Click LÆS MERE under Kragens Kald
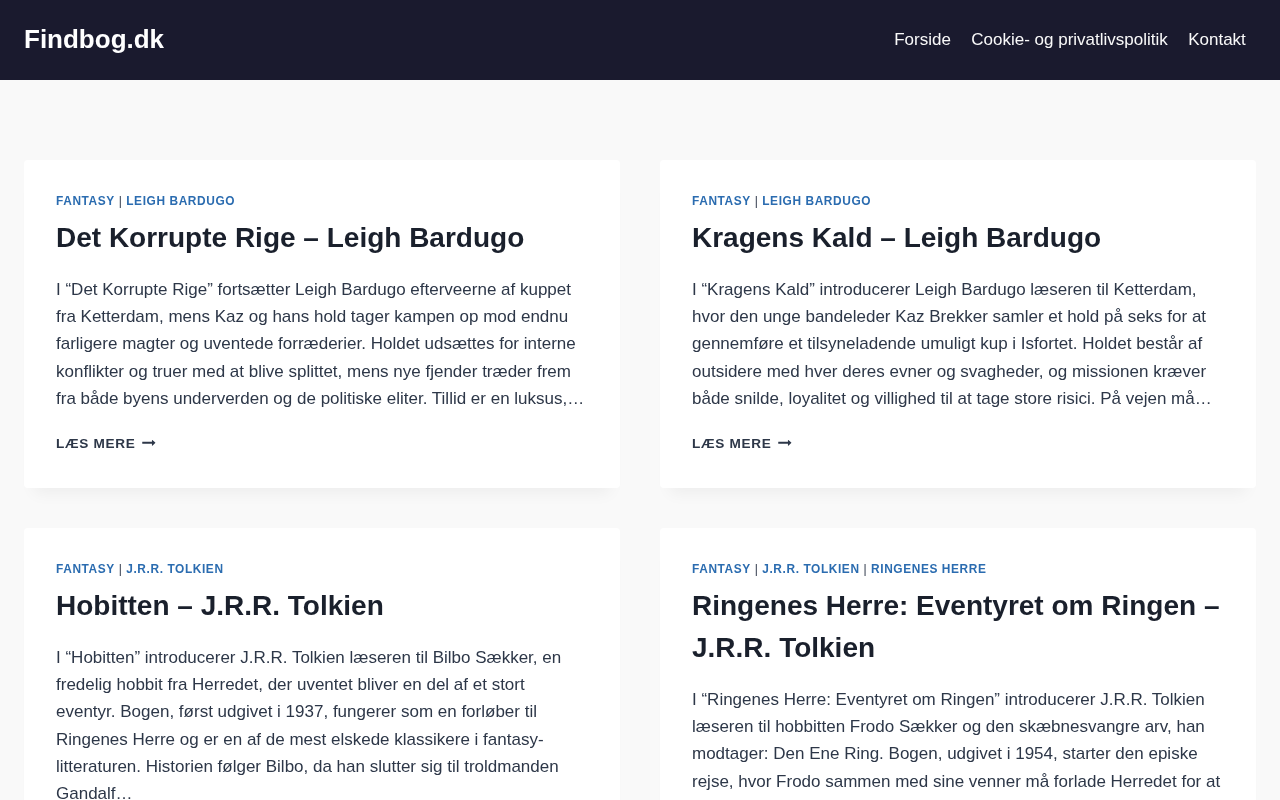1280x800 pixels. click(742, 443)
